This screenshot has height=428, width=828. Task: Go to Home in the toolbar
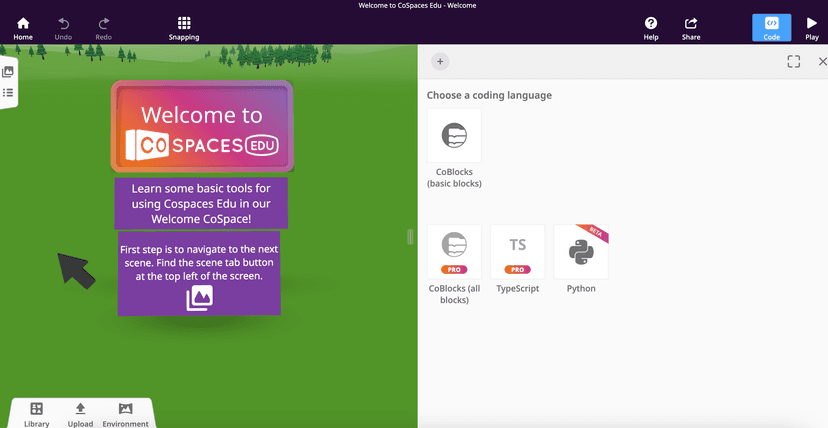(23, 28)
